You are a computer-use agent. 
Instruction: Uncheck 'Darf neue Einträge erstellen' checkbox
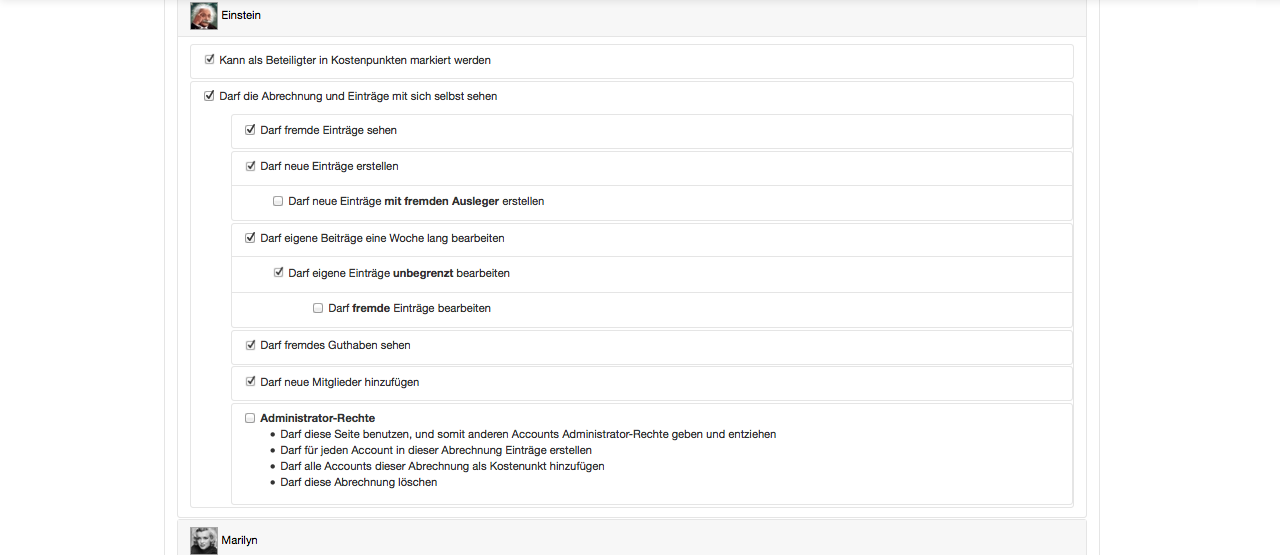251,166
